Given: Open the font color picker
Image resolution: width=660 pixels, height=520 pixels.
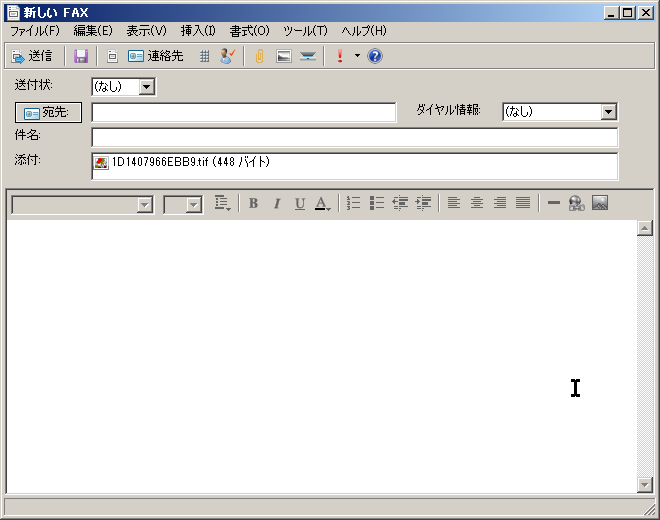Looking at the screenshot, I should 322,203.
